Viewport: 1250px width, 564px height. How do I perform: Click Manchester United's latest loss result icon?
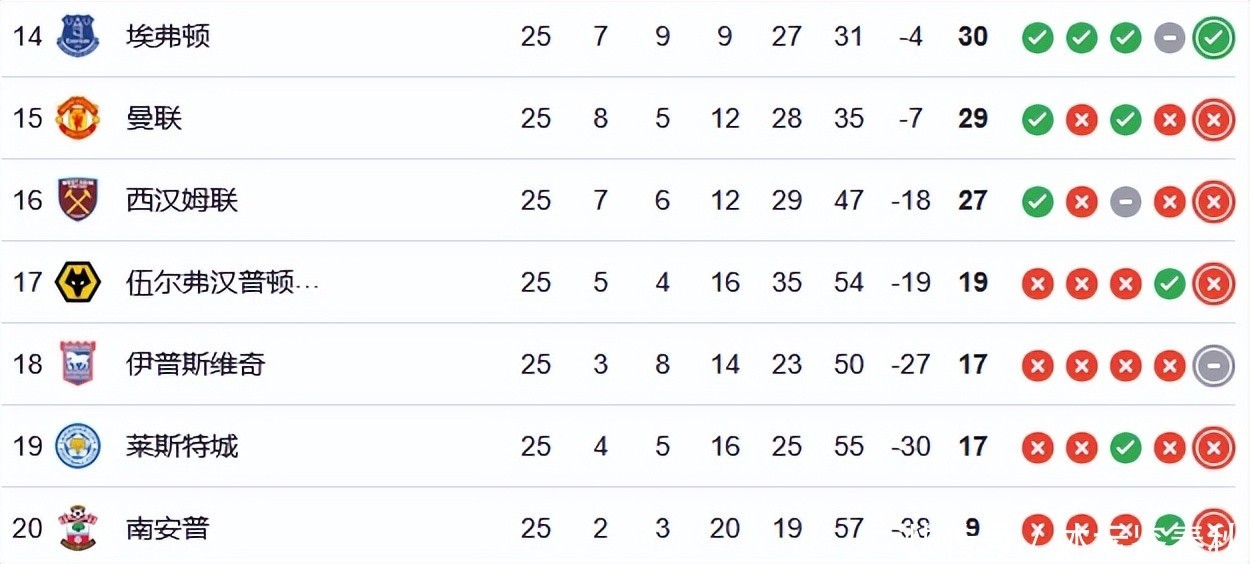pos(1213,120)
